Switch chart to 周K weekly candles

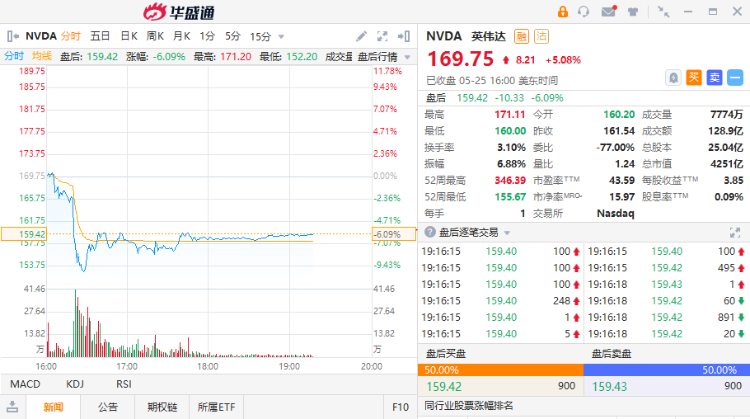tap(155, 36)
